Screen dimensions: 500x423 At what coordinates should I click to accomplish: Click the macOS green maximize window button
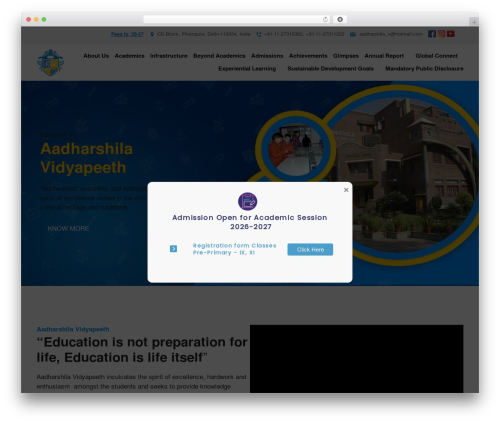point(44,19)
